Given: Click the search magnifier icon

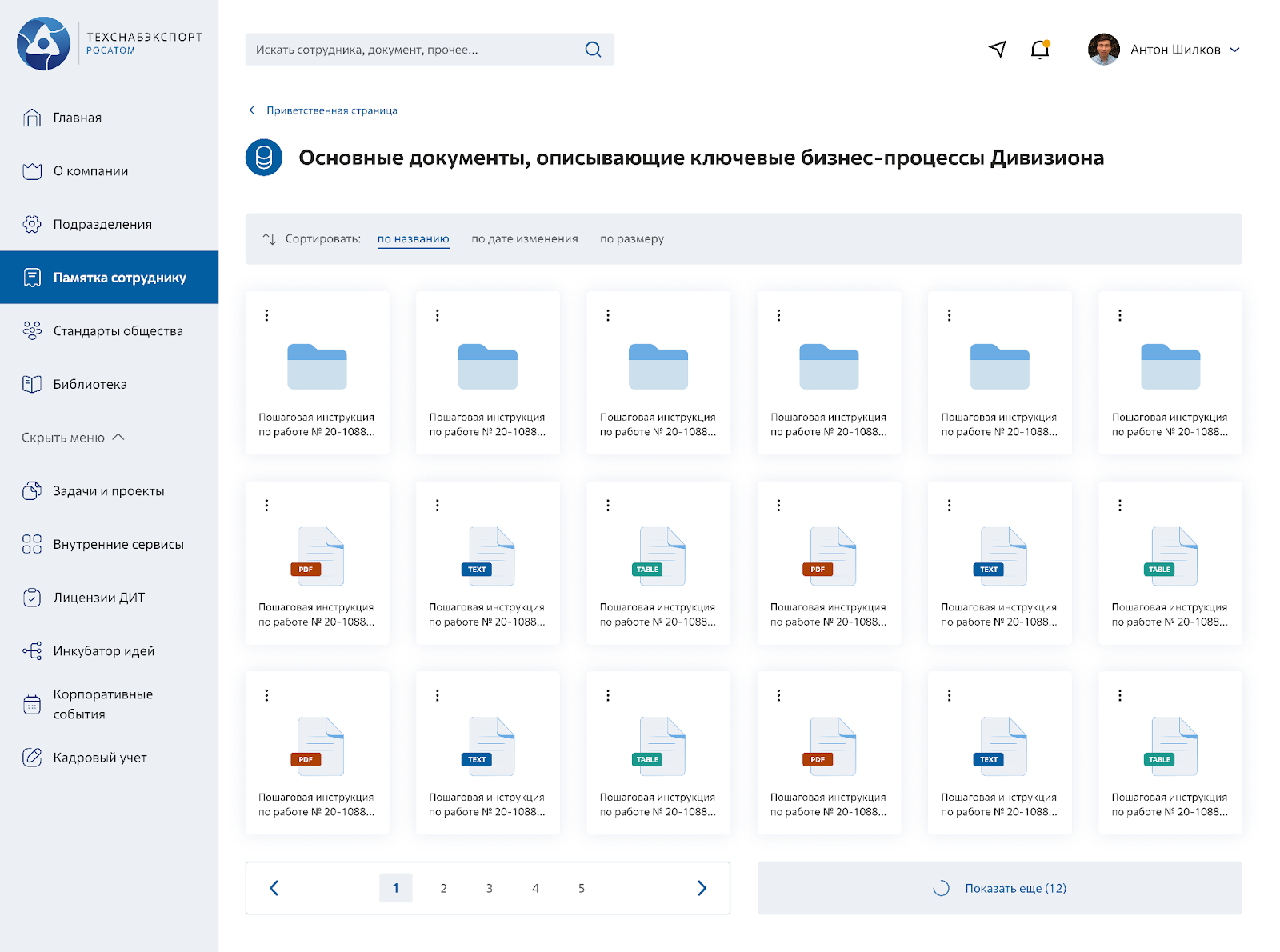Looking at the screenshot, I should click(x=593, y=50).
